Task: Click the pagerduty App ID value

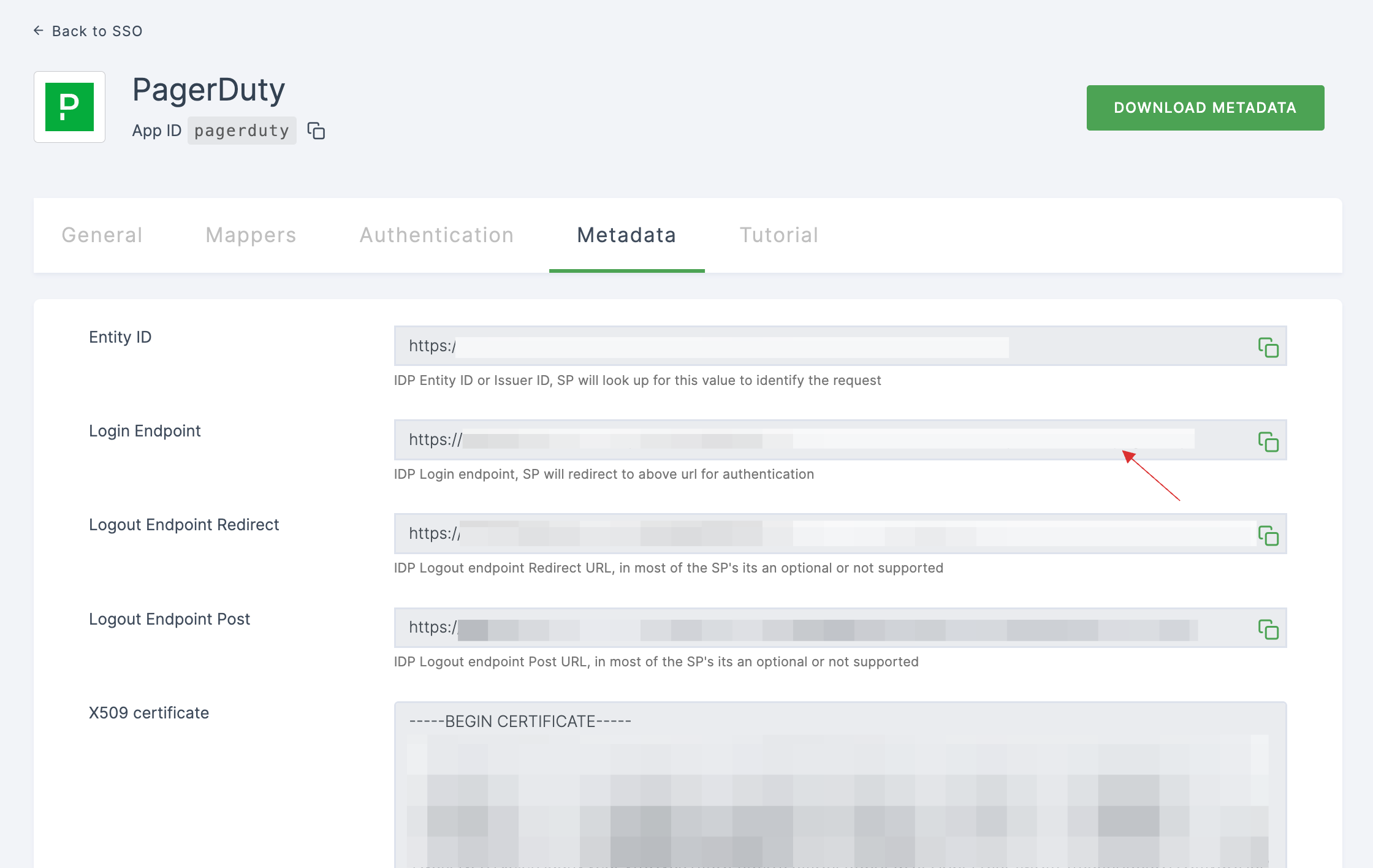Action: coord(242,131)
